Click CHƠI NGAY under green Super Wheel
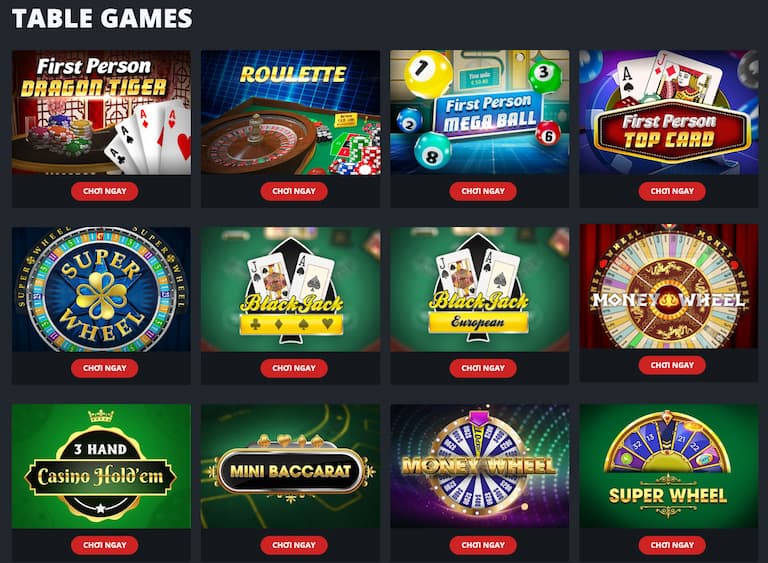The image size is (768, 563). pyautogui.click(x=672, y=545)
